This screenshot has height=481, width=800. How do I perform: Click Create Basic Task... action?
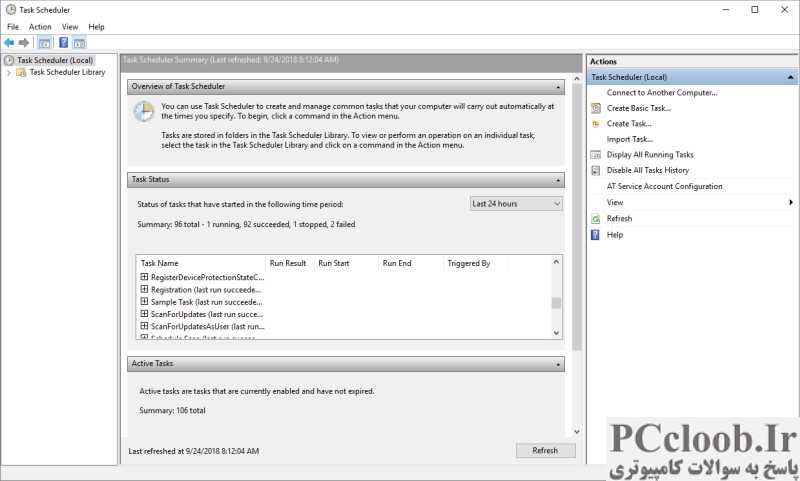[x=638, y=108]
